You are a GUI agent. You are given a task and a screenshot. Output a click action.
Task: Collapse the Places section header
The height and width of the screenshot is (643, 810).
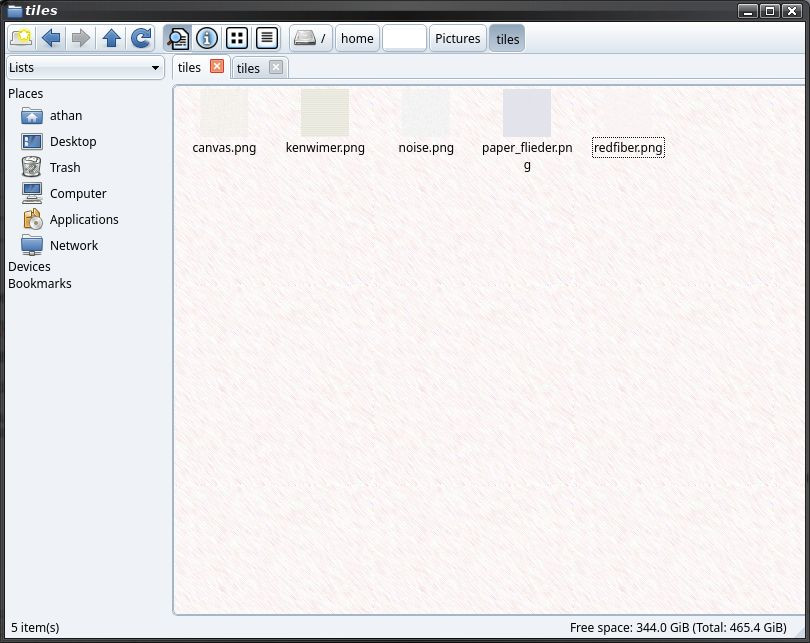click(26, 93)
